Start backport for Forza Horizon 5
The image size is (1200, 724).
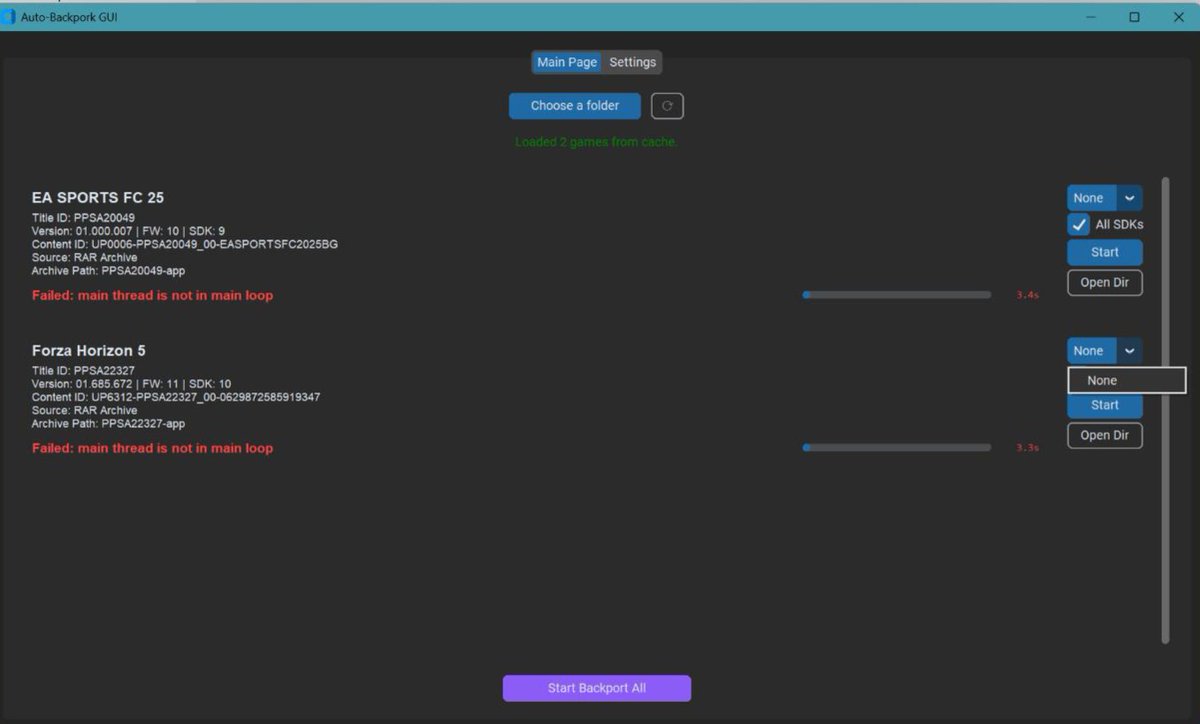[1105, 405]
